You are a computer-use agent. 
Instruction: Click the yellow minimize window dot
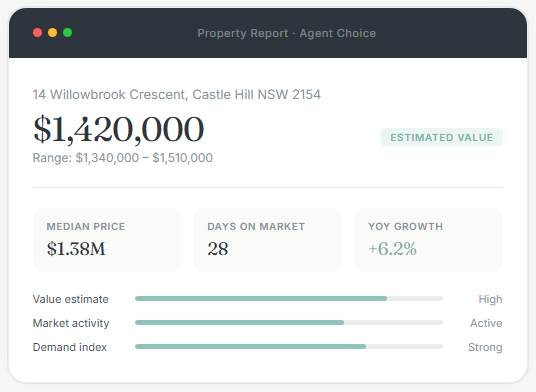(52, 32)
